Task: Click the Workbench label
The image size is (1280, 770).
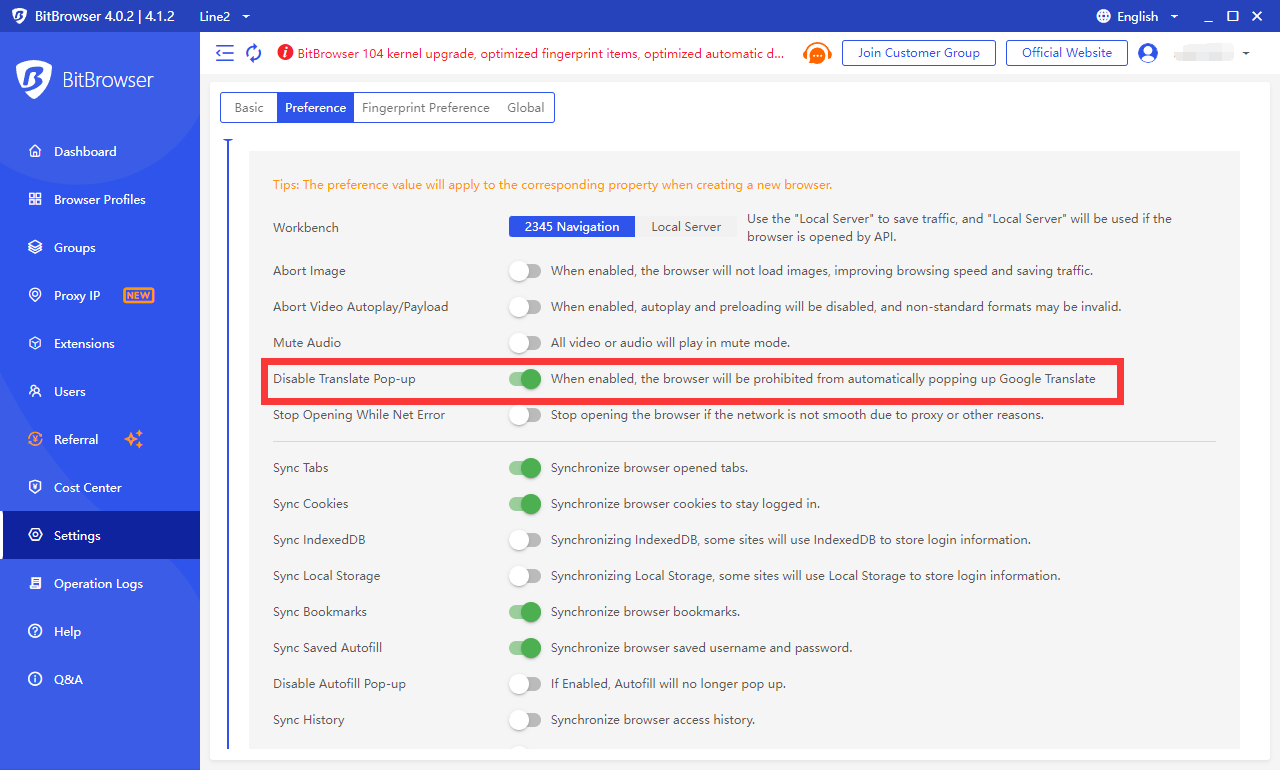Action: (306, 228)
